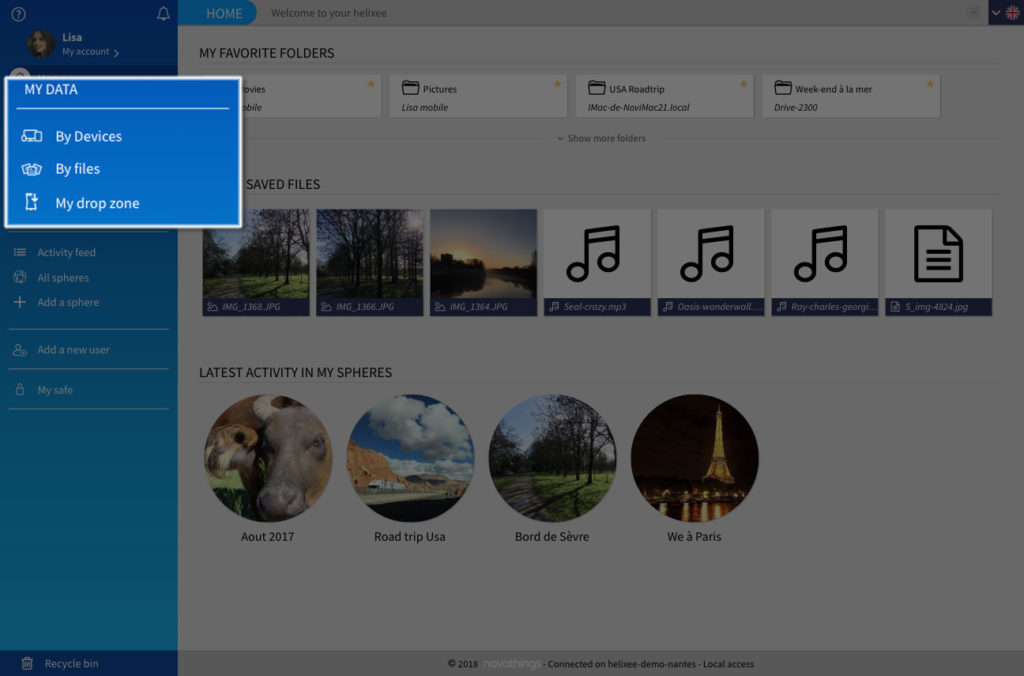Open the Bord de Sèvre sphere
The width and height of the screenshot is (1024, 676).
pyautogui.click(x=552, y=458)
